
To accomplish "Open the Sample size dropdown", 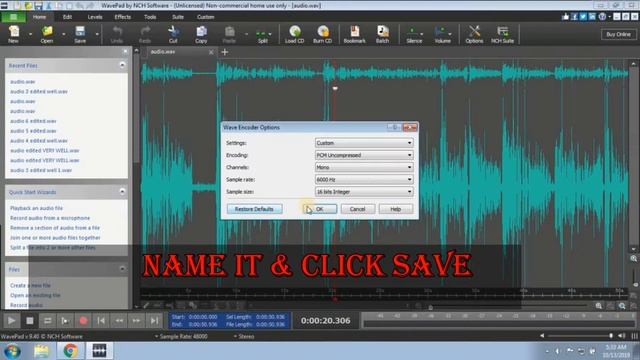I will pos(364,192).
